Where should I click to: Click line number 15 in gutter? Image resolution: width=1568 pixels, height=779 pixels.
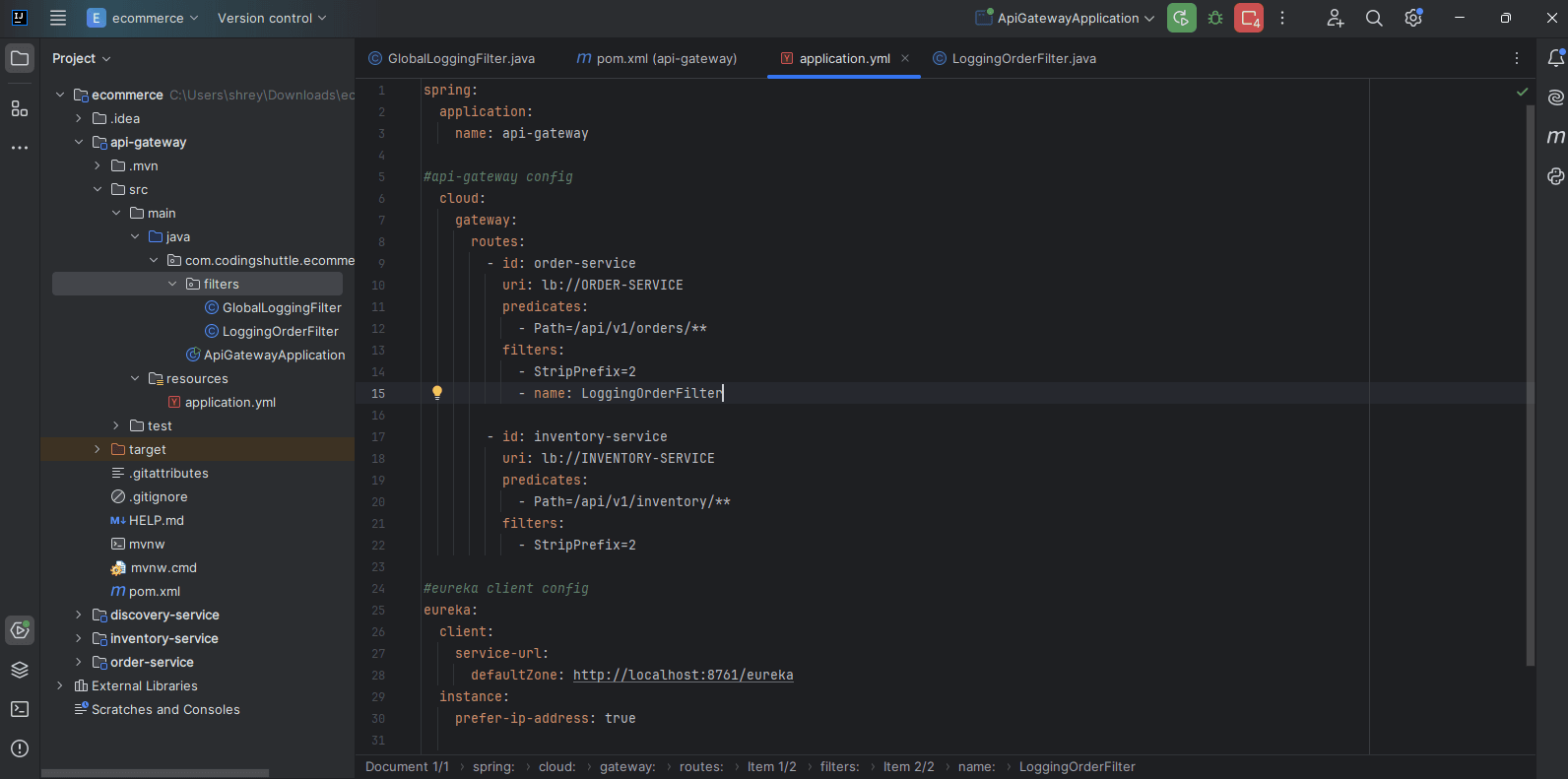coord(378,393)
